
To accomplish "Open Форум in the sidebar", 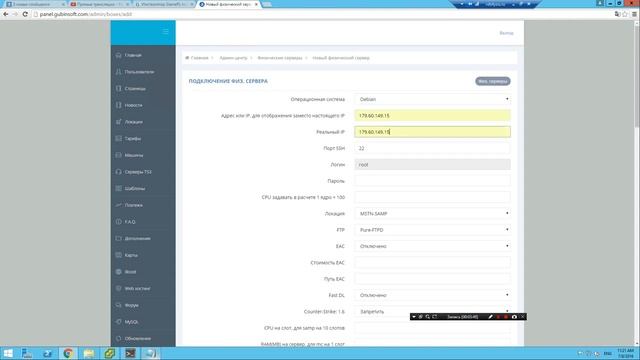I will pos(143,305).
